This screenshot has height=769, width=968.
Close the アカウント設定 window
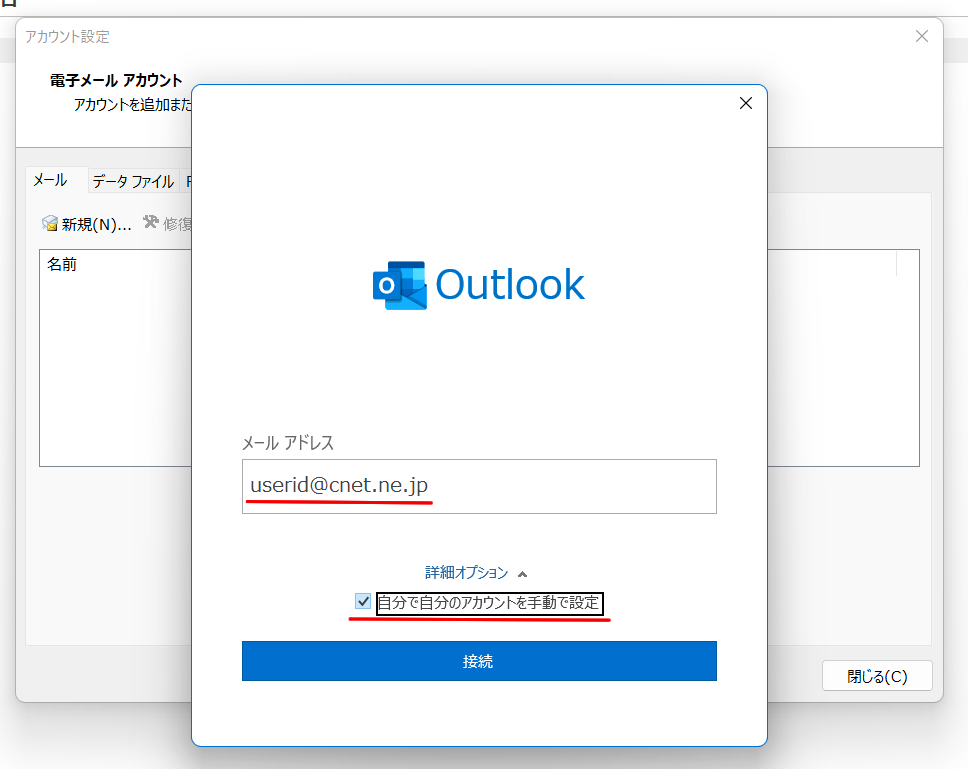point(922,36)
